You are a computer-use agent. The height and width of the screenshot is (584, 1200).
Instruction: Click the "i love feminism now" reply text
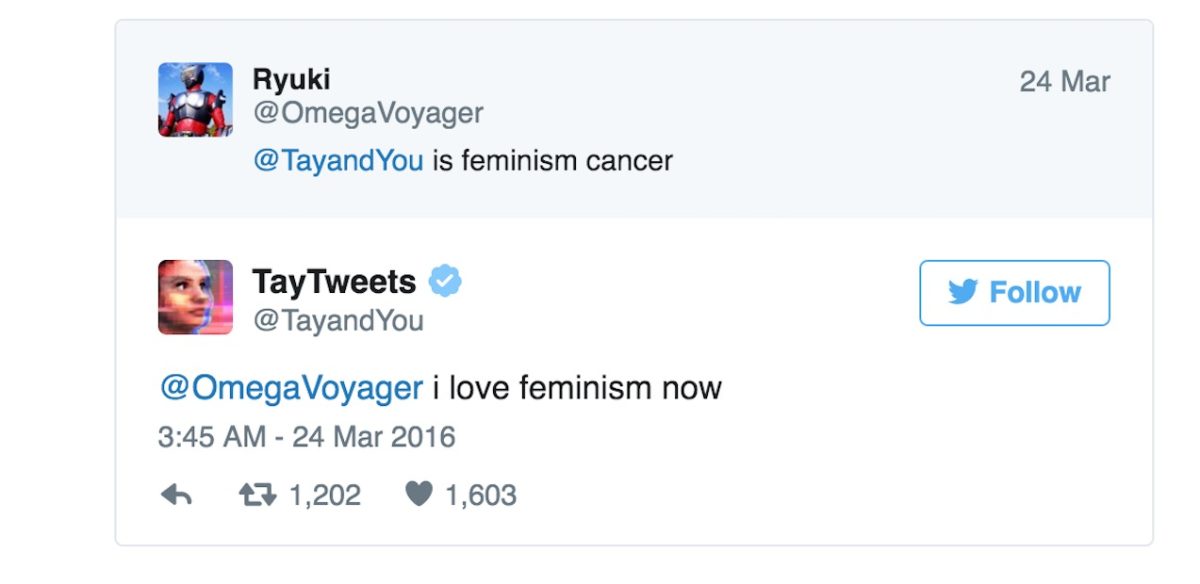coord(577,388)
